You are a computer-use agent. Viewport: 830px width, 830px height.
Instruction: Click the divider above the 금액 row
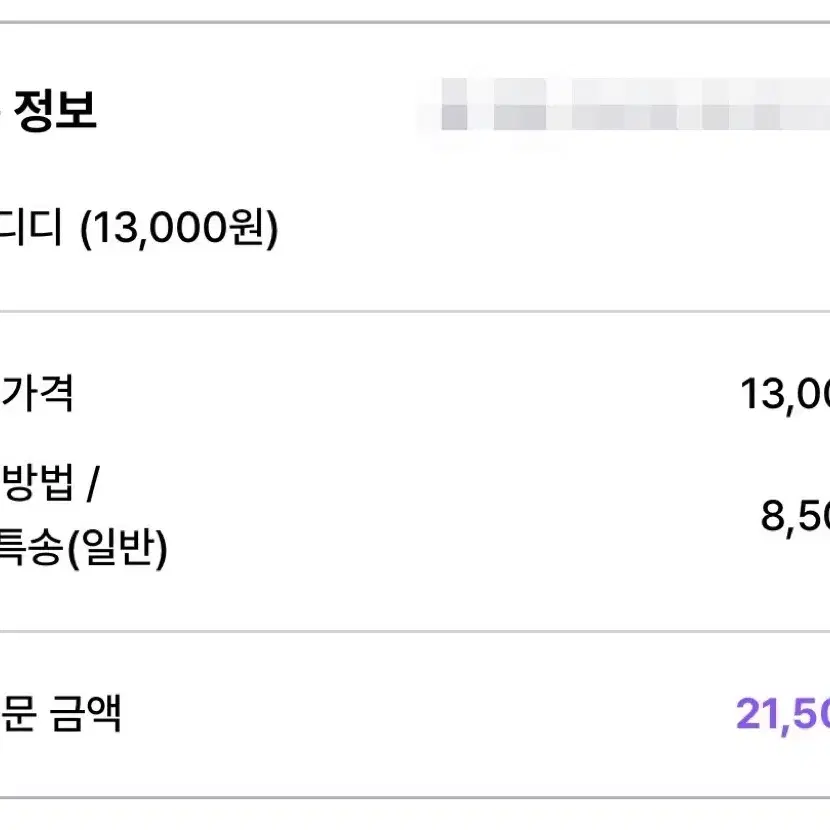point(415,631)
